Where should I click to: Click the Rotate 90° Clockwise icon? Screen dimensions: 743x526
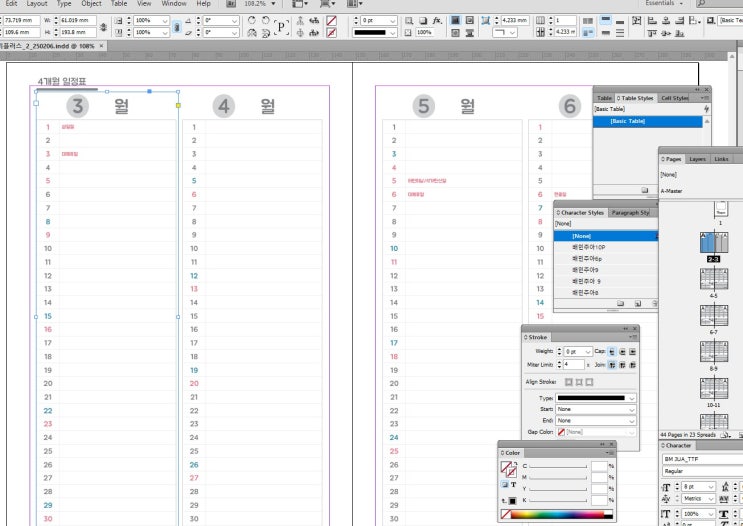[252, 20]
